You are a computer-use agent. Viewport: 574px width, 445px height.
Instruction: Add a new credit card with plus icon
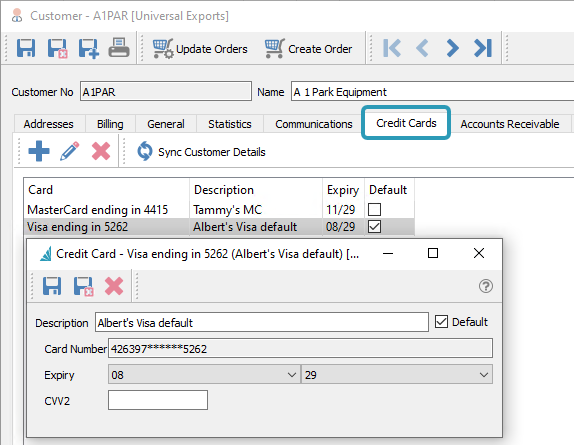(39, 151)
